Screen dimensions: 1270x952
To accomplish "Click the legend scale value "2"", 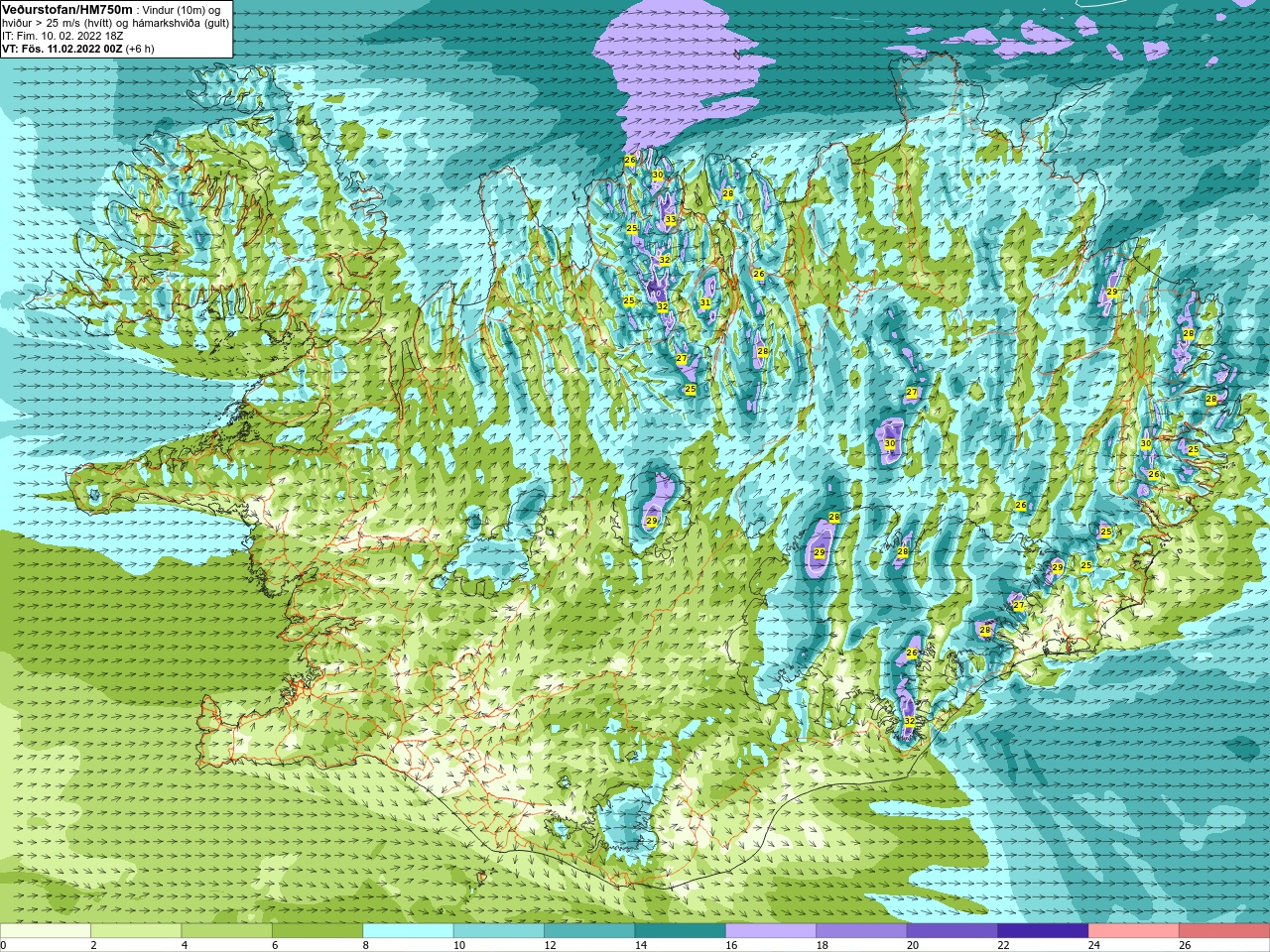I will pos(93,945).
